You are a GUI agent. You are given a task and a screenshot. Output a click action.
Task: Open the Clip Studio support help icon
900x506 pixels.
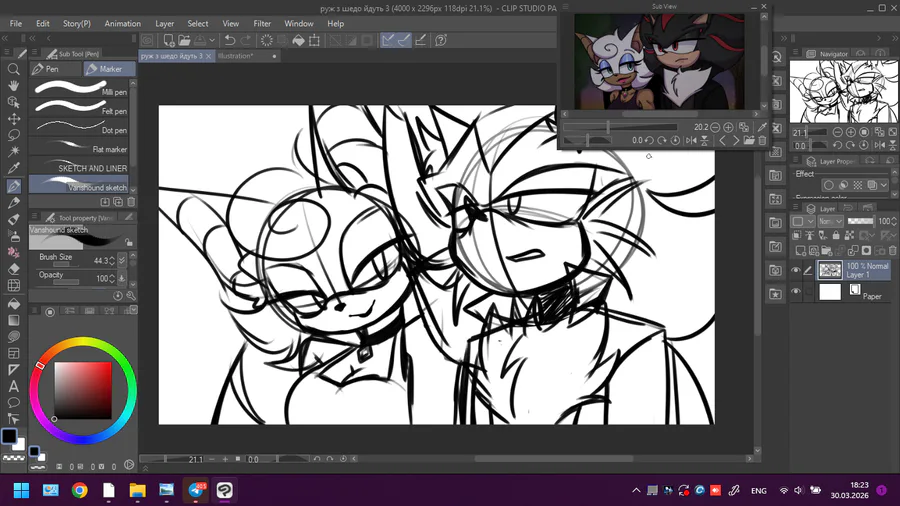[441, 40]
